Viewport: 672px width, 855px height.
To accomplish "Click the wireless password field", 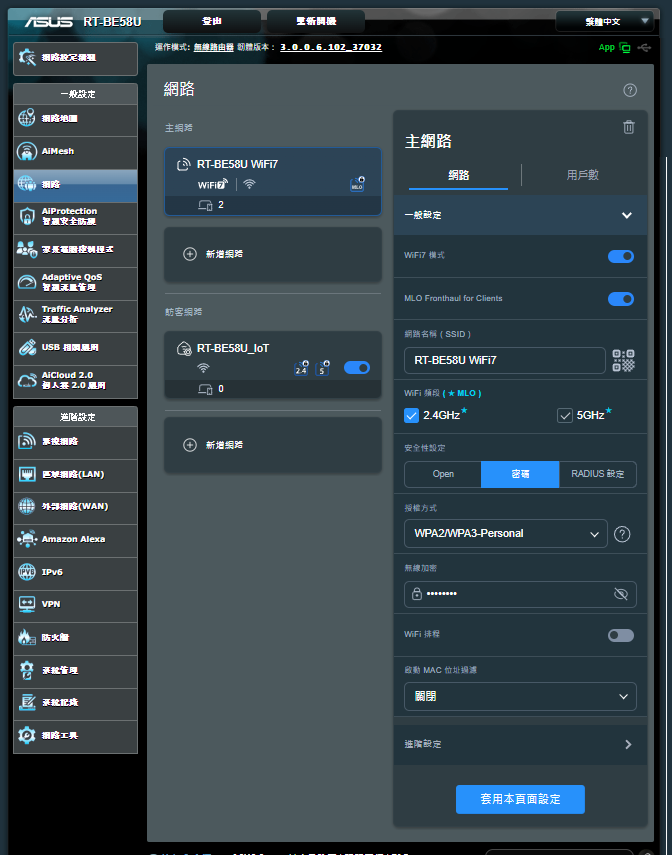I will click(520, 594).
